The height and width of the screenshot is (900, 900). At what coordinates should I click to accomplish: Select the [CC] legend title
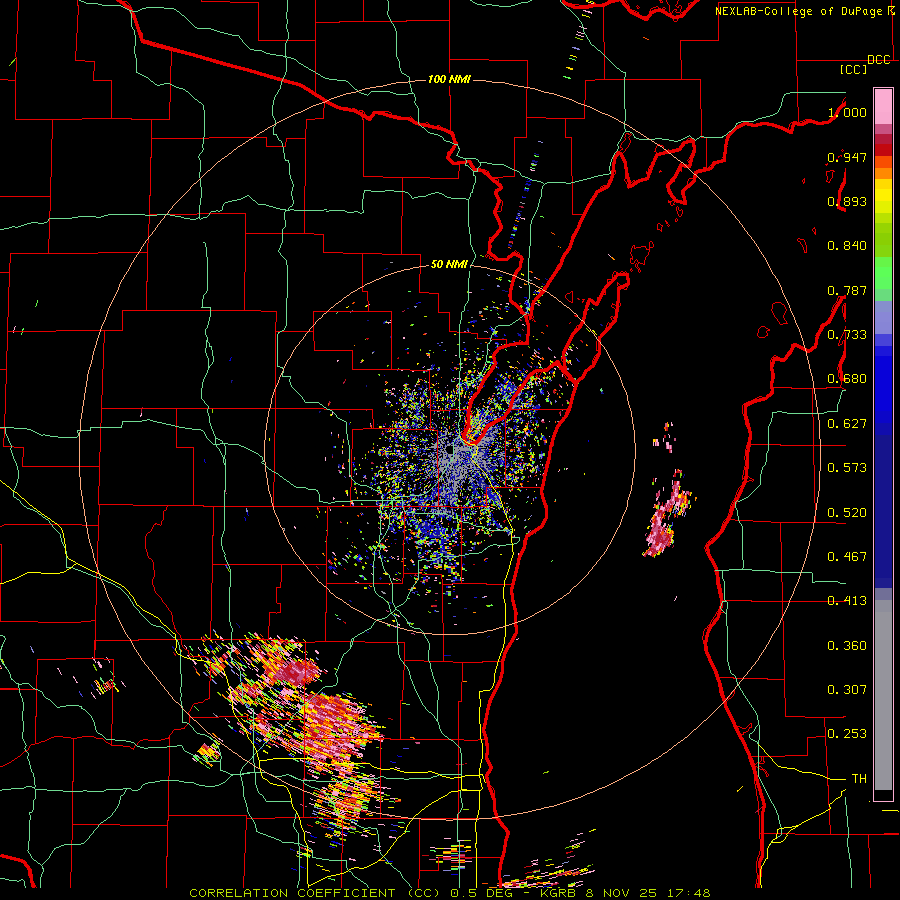(854, 69)
